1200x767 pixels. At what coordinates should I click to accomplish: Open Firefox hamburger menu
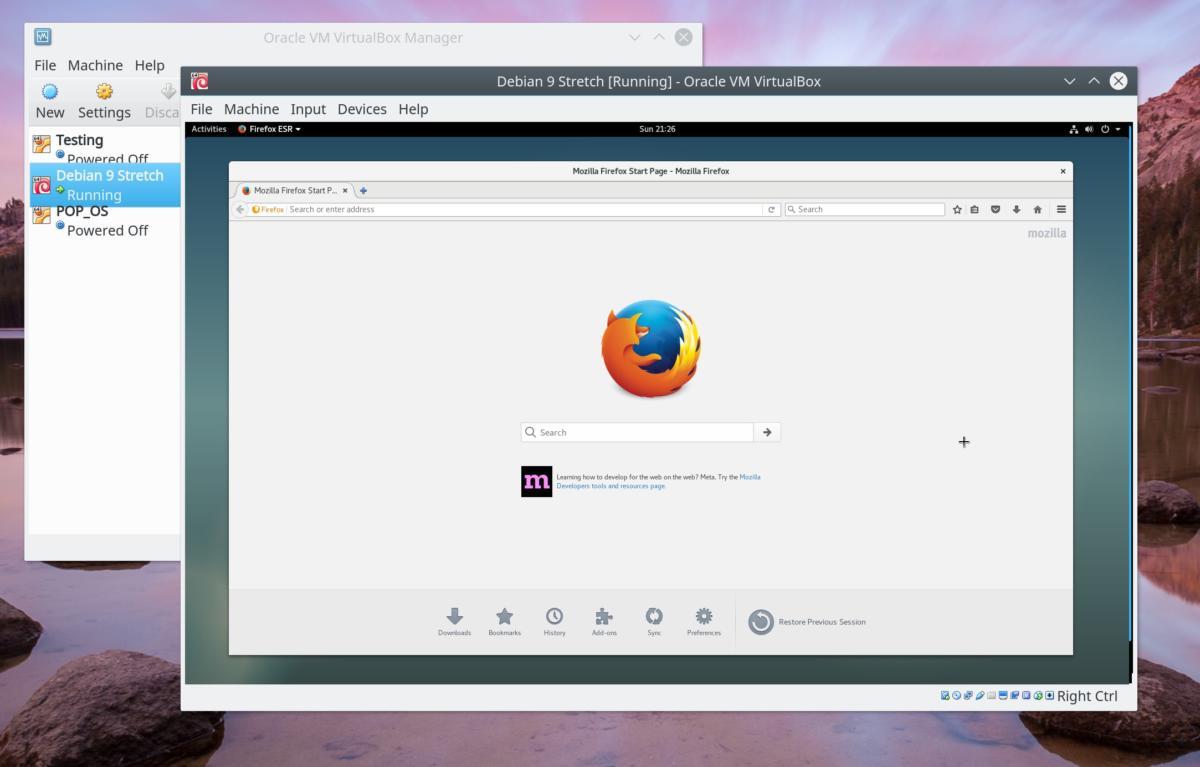coord(1061,209)
